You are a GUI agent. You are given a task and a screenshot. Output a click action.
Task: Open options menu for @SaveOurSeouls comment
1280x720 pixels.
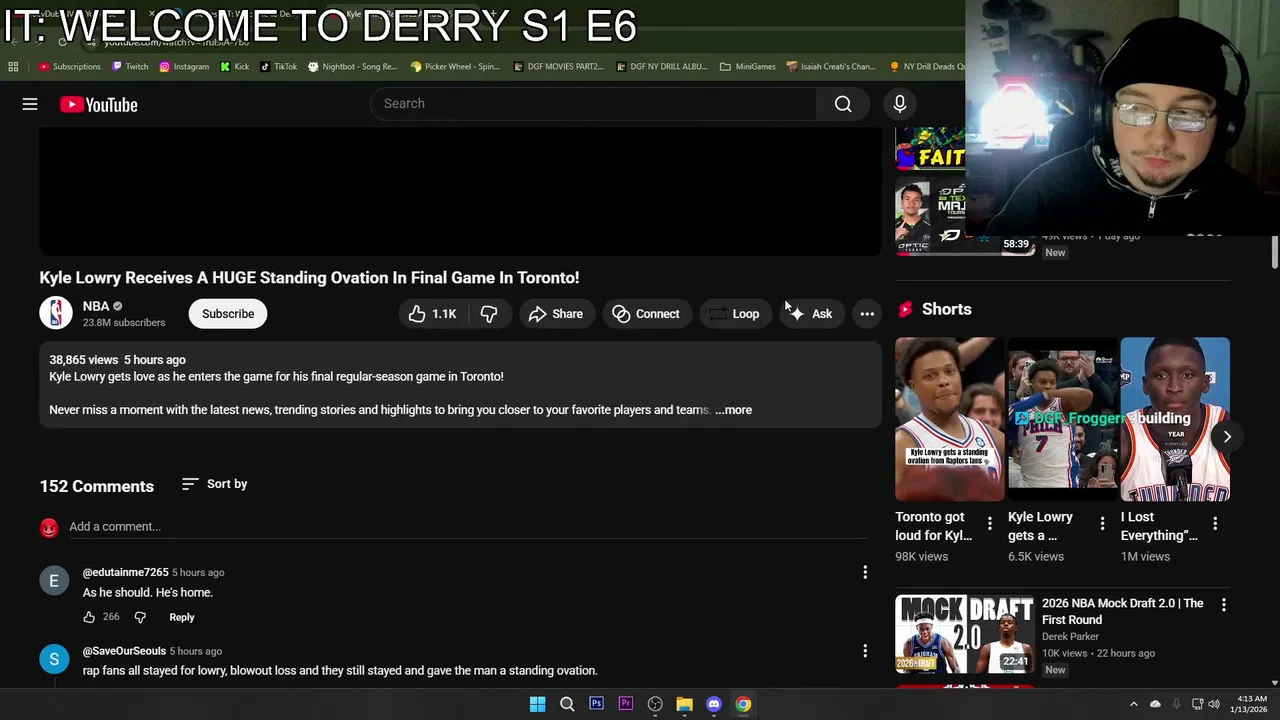865,651
